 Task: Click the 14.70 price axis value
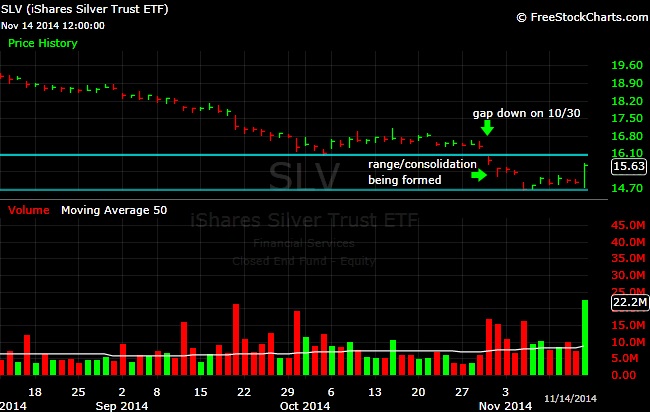coord(627,188)
